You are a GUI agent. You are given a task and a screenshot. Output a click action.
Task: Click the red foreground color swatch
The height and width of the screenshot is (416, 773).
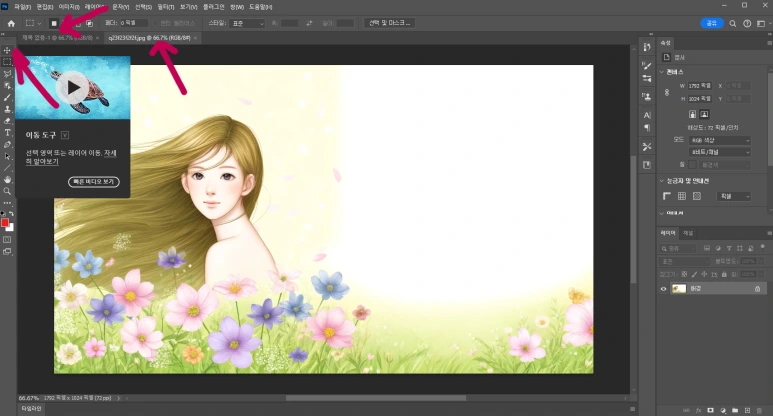pos(5,222)
